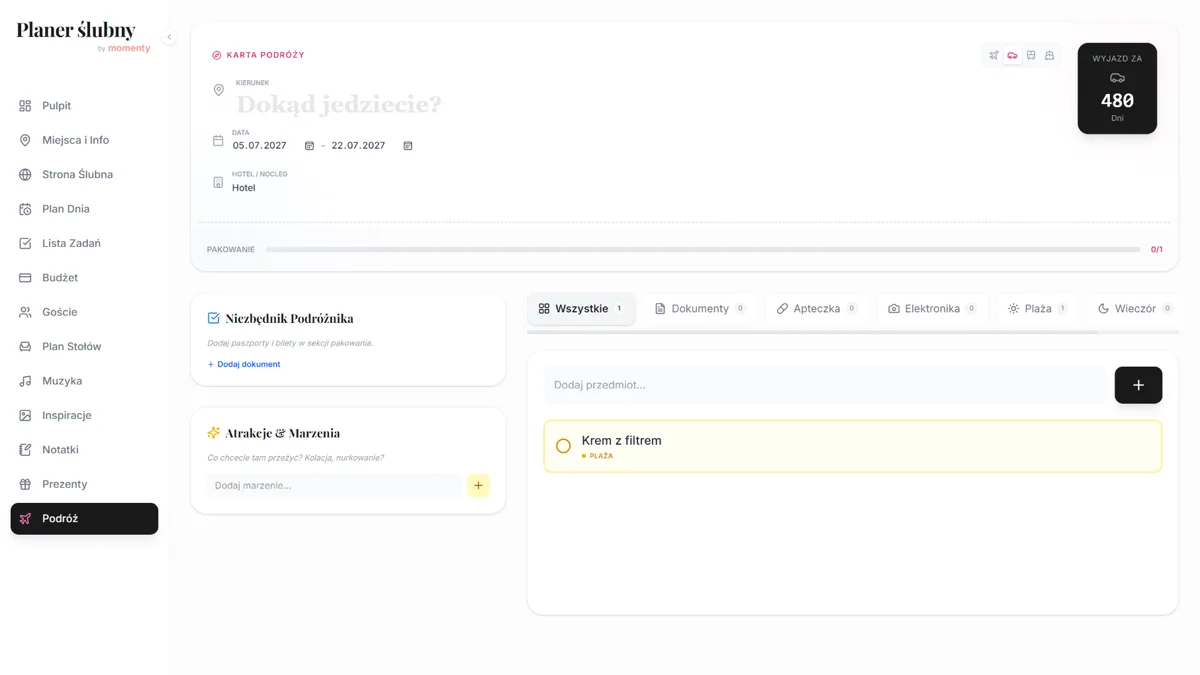The image size is (1200, 675).
Task: Pick the ship transport icon
Action: [1049, 55]
